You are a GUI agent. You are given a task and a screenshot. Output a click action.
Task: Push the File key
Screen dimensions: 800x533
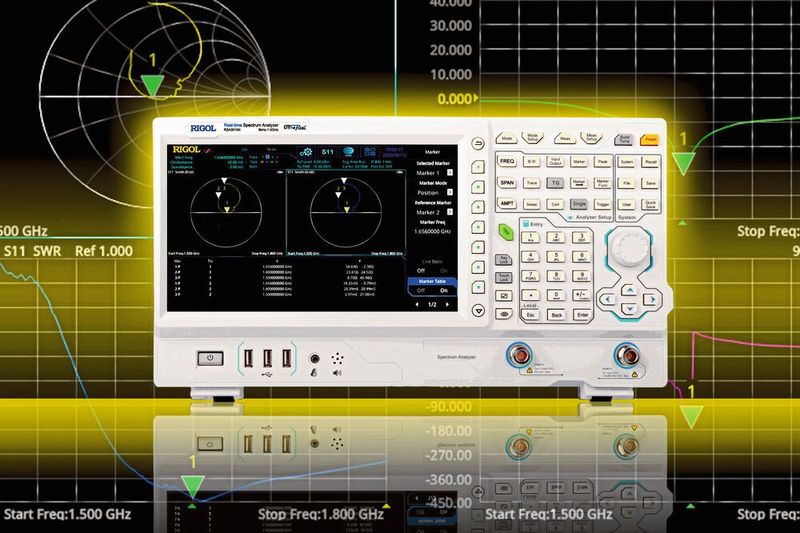(627, 183)
